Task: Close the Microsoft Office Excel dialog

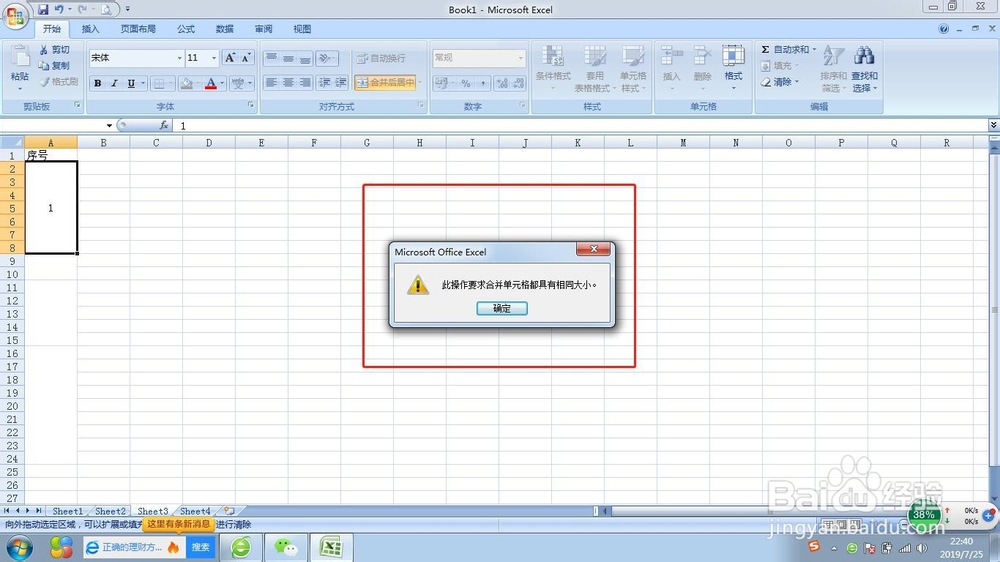Action: click(x=593, y=249)
